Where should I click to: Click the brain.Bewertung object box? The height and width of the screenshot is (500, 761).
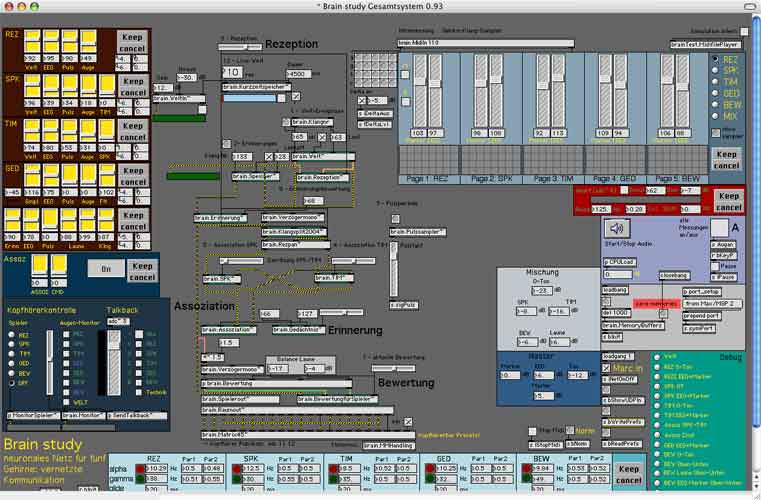point(277,383)
